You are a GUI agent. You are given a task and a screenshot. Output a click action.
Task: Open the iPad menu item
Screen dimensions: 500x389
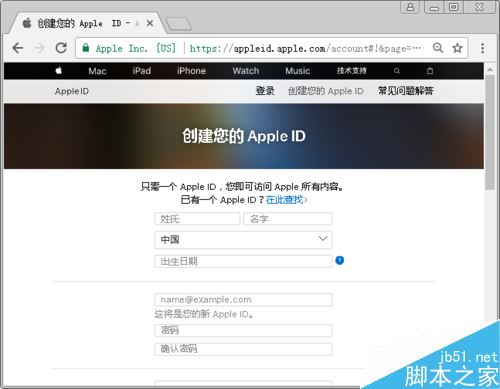(142, 71)
